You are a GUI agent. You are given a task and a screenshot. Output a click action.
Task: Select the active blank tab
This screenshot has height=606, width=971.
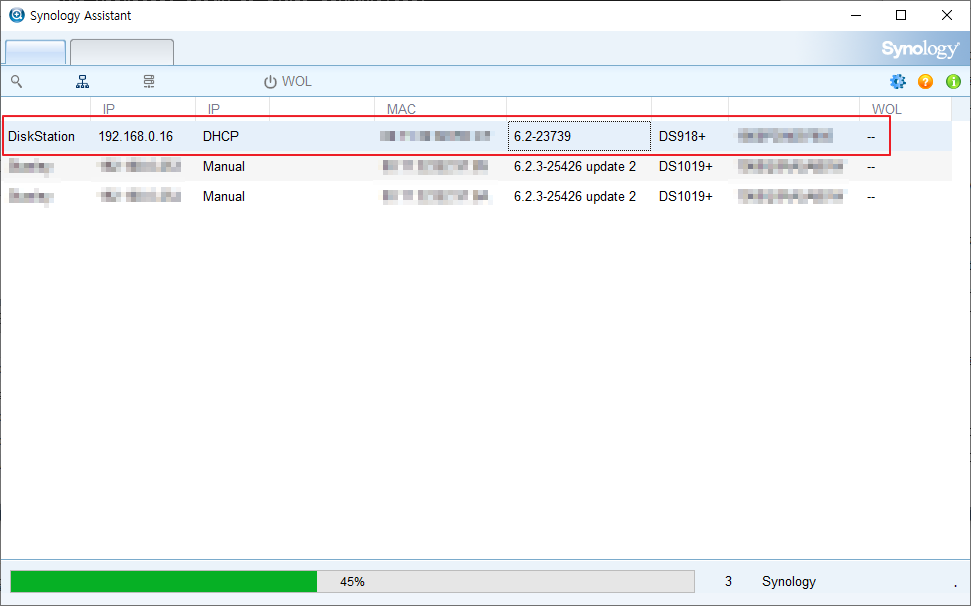35,52
